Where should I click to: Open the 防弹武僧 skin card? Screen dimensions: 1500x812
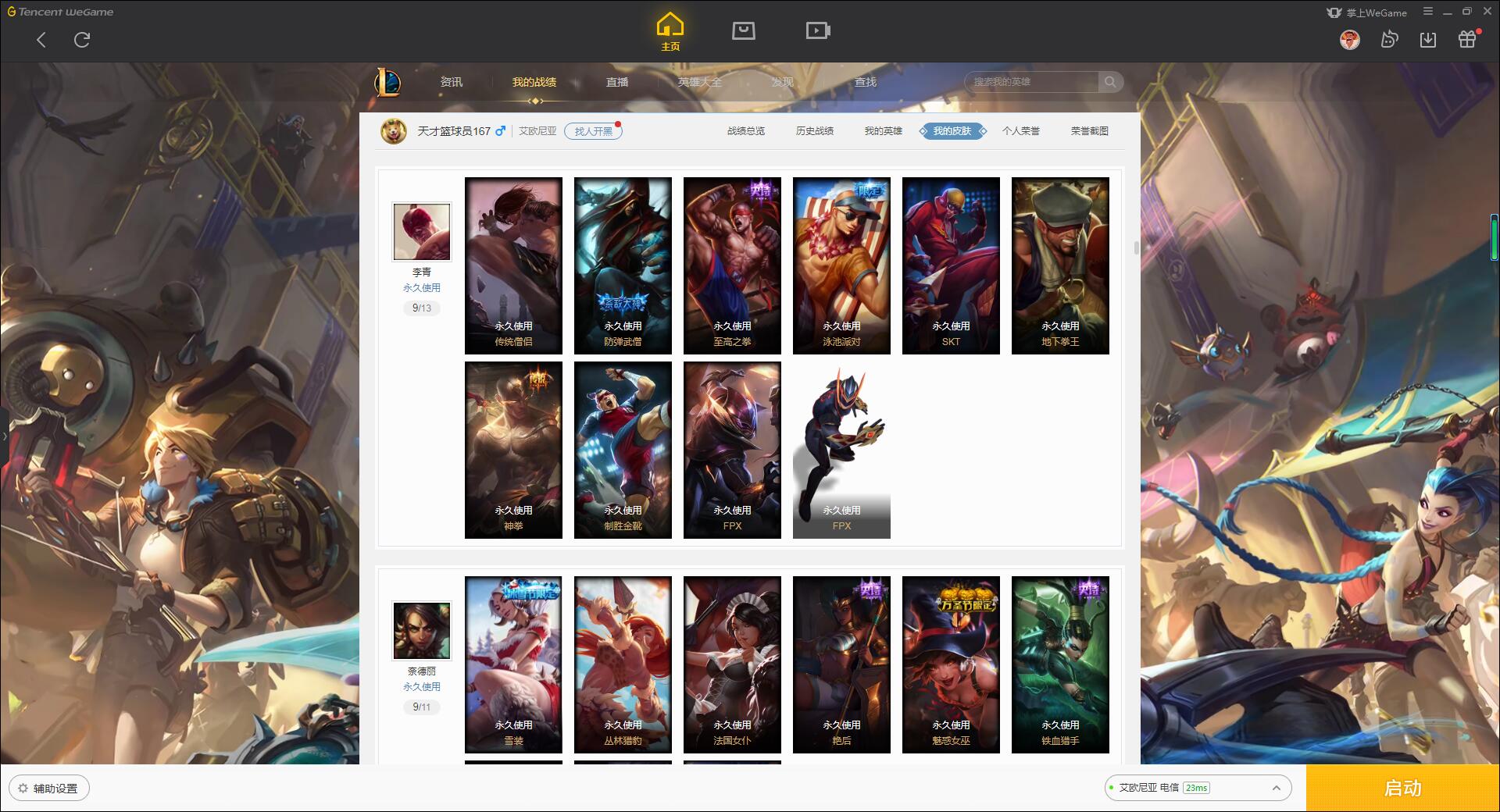(x=623, y=265)
